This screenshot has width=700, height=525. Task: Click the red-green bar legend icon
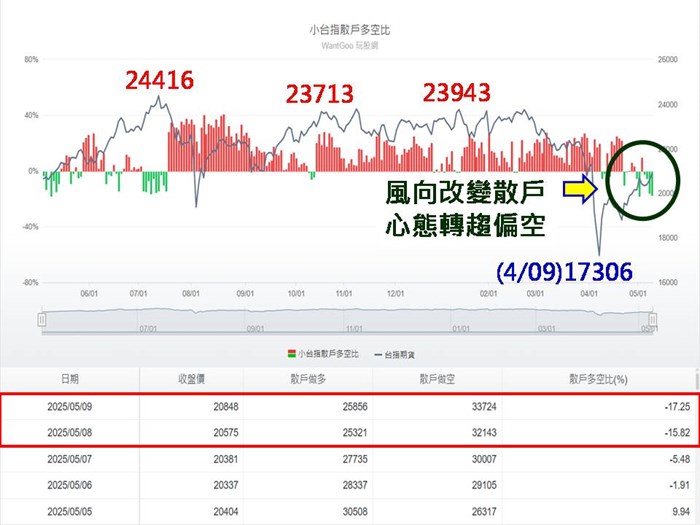291,354
